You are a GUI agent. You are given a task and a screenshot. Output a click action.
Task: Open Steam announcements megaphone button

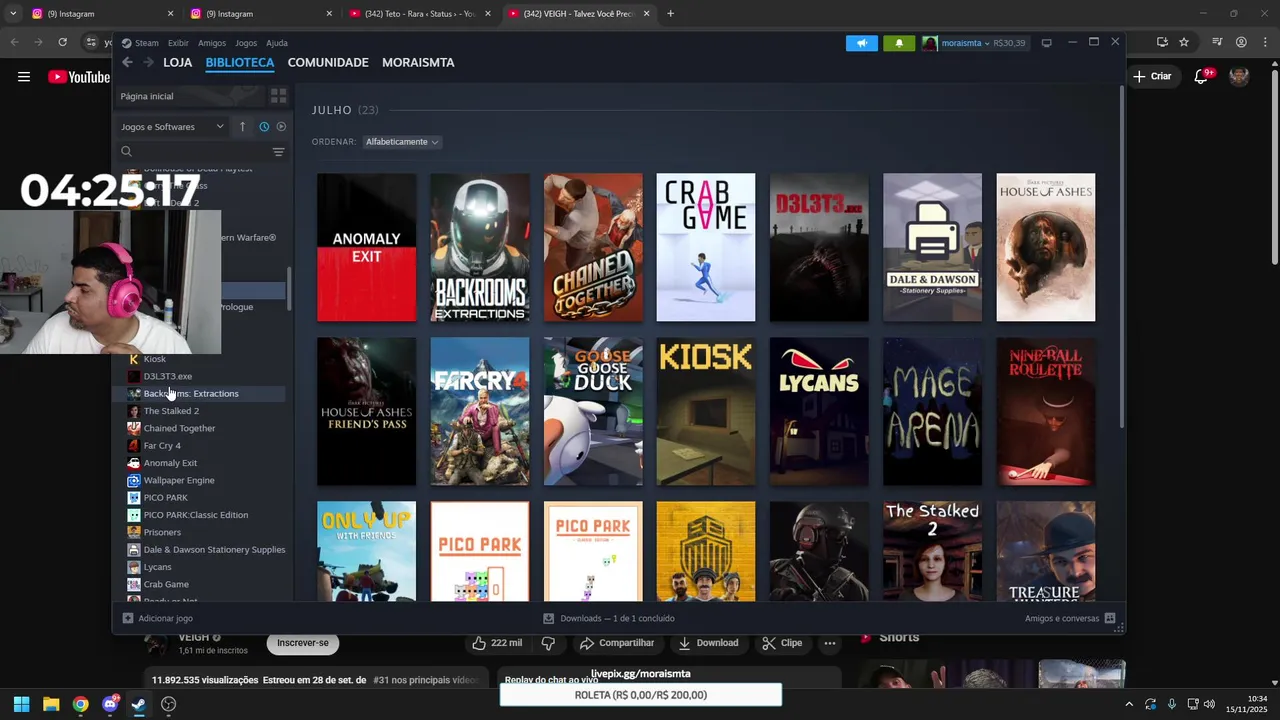click(x=862, y=43)
